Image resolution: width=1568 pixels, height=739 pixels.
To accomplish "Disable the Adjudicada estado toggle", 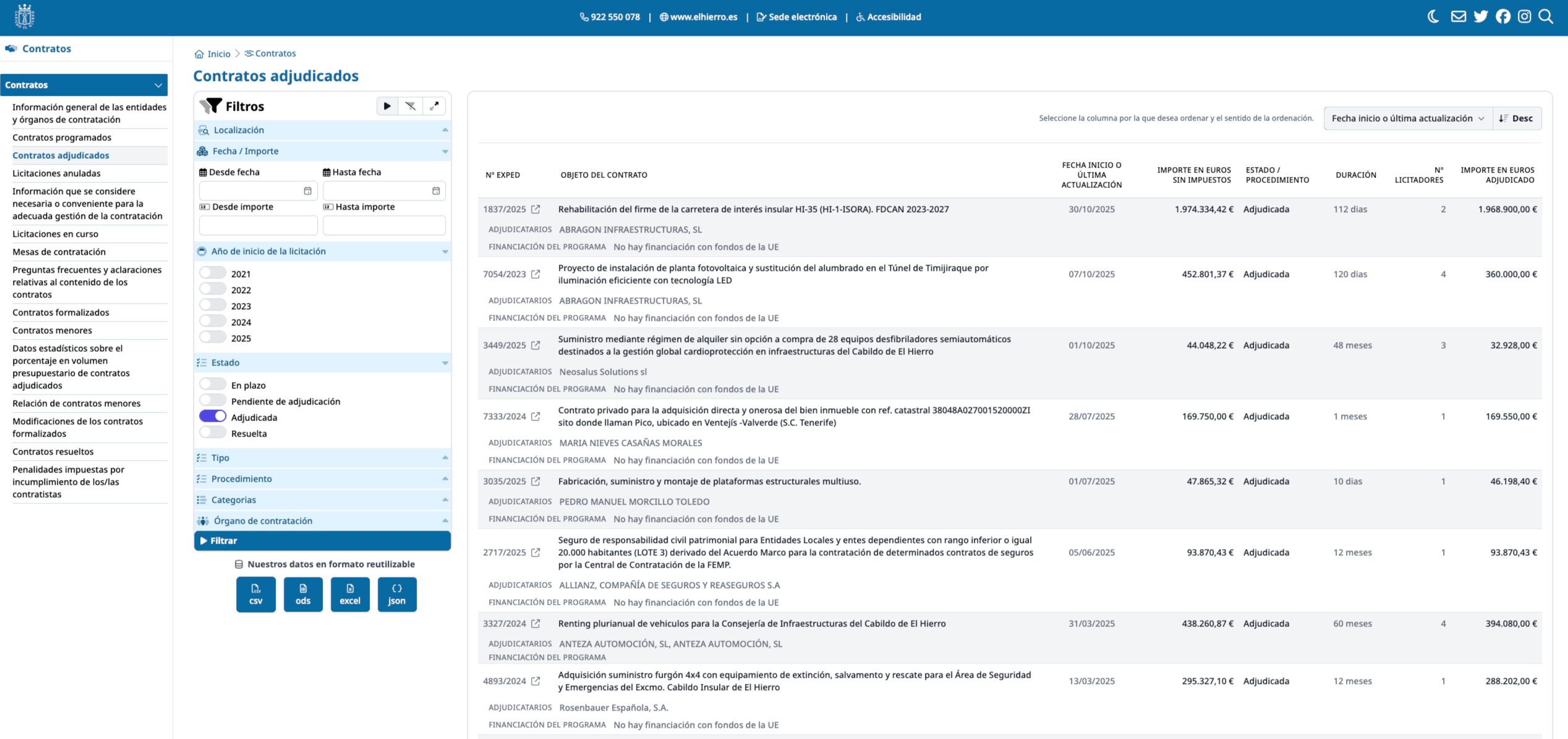I will point(213,416).
